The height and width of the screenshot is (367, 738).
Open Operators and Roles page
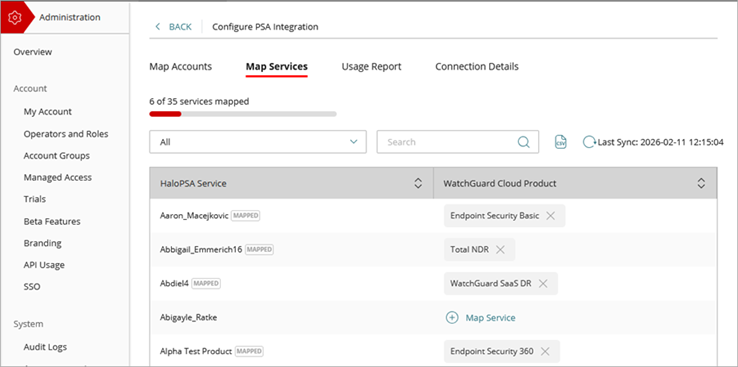pos(66,134)
